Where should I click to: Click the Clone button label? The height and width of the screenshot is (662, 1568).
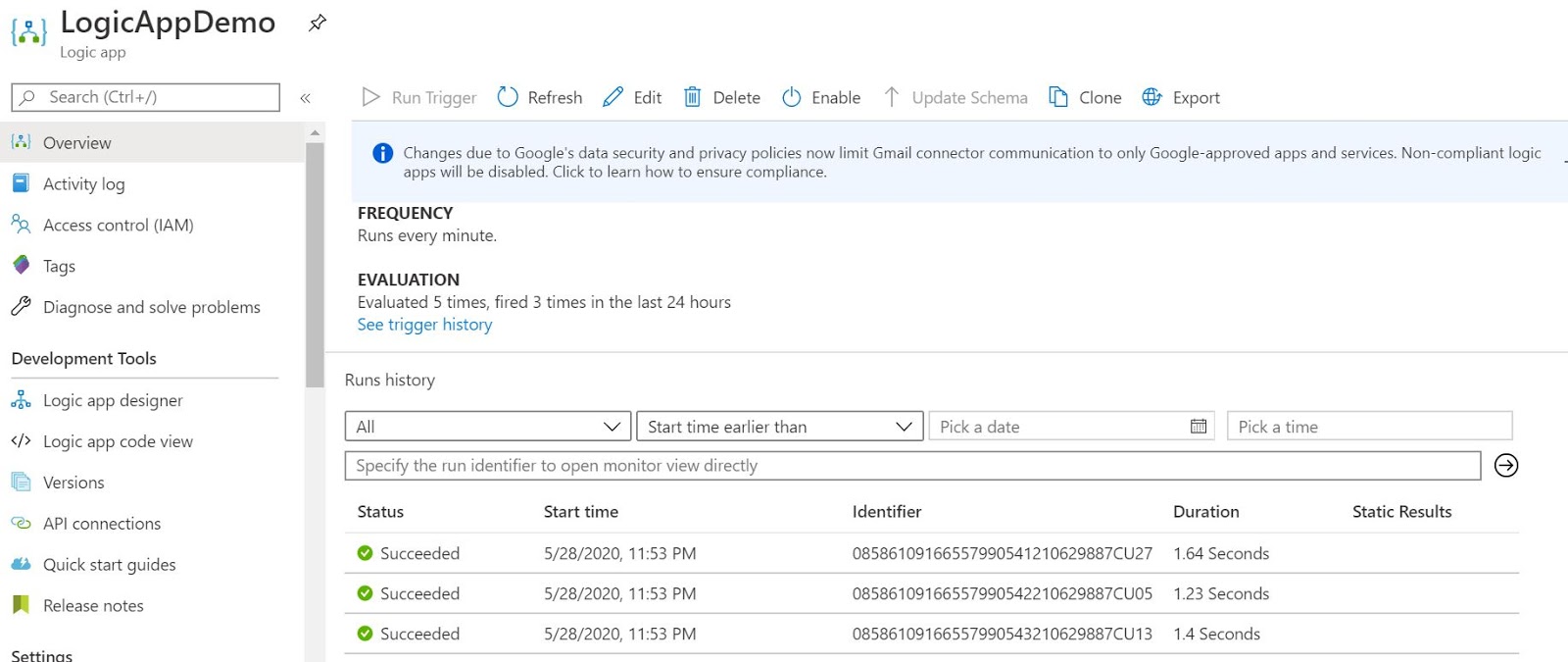point(1101,98)
